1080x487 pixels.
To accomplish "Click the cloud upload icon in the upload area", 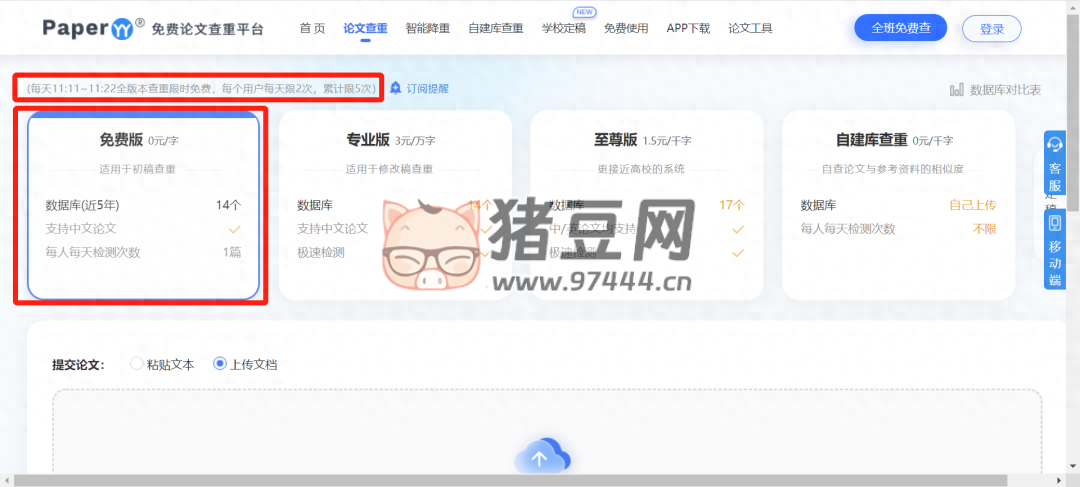I will click(x=541, y=458).
